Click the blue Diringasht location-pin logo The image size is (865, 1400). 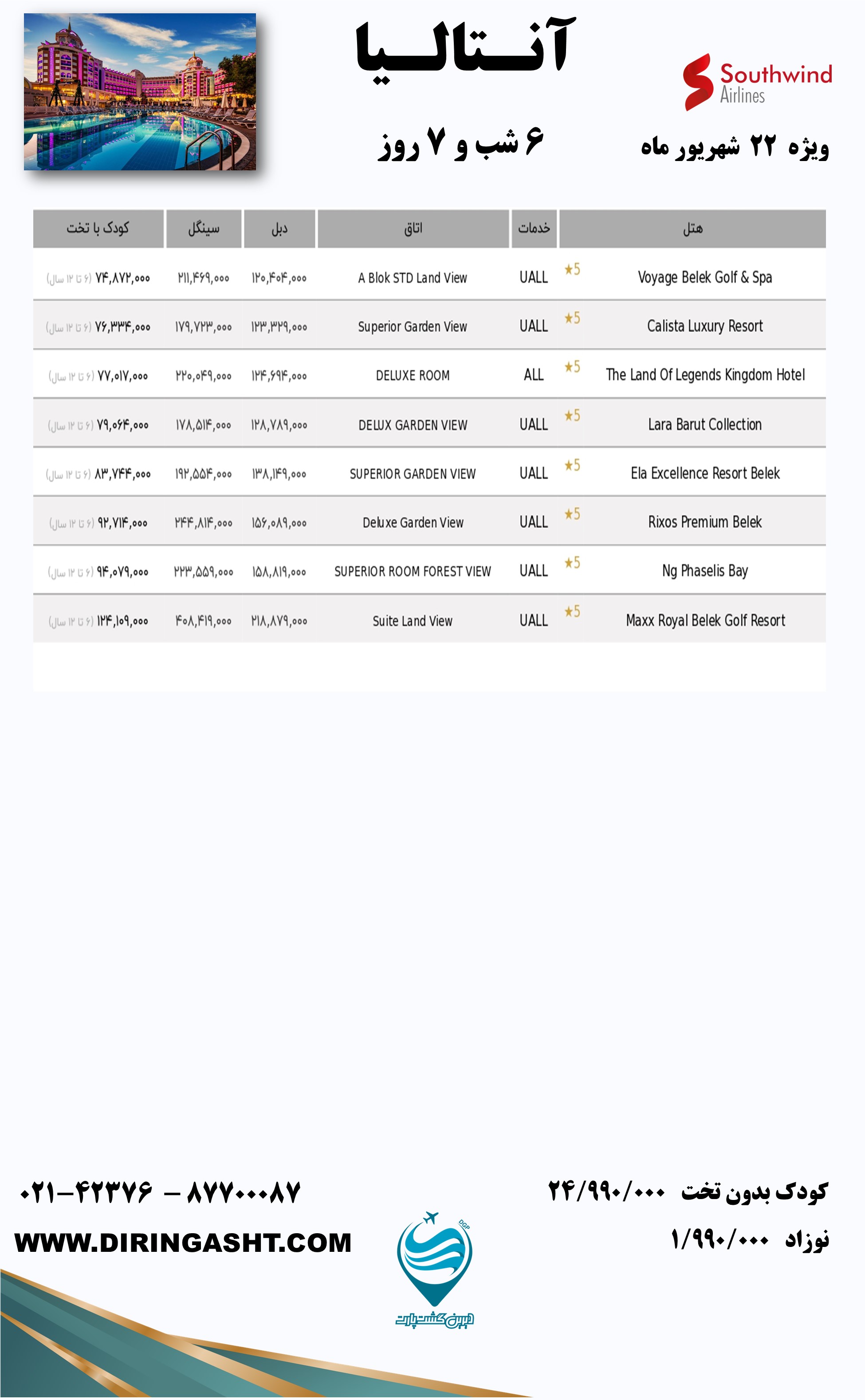434,1265
